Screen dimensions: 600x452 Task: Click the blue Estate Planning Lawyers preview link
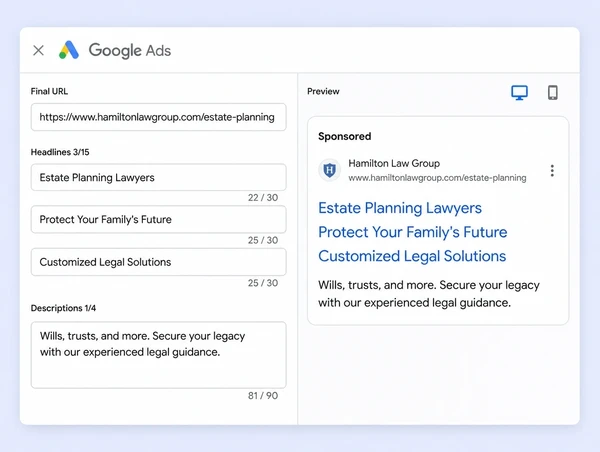[400, 208]
